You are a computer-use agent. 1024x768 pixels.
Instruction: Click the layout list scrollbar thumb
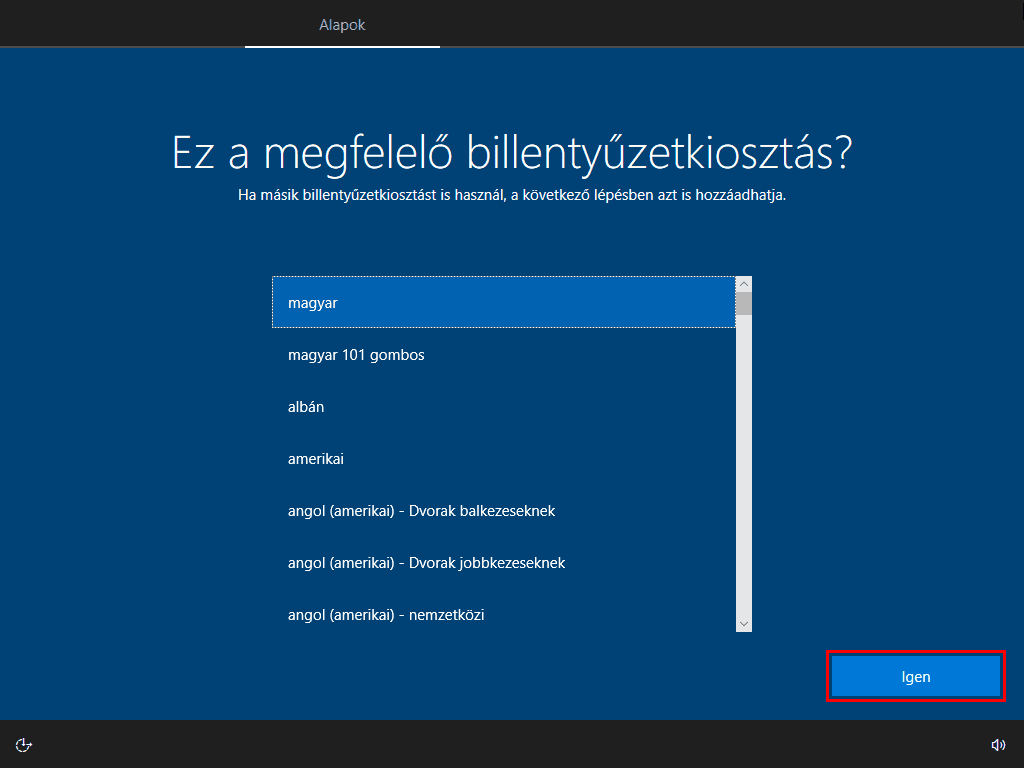pos(743,303)
